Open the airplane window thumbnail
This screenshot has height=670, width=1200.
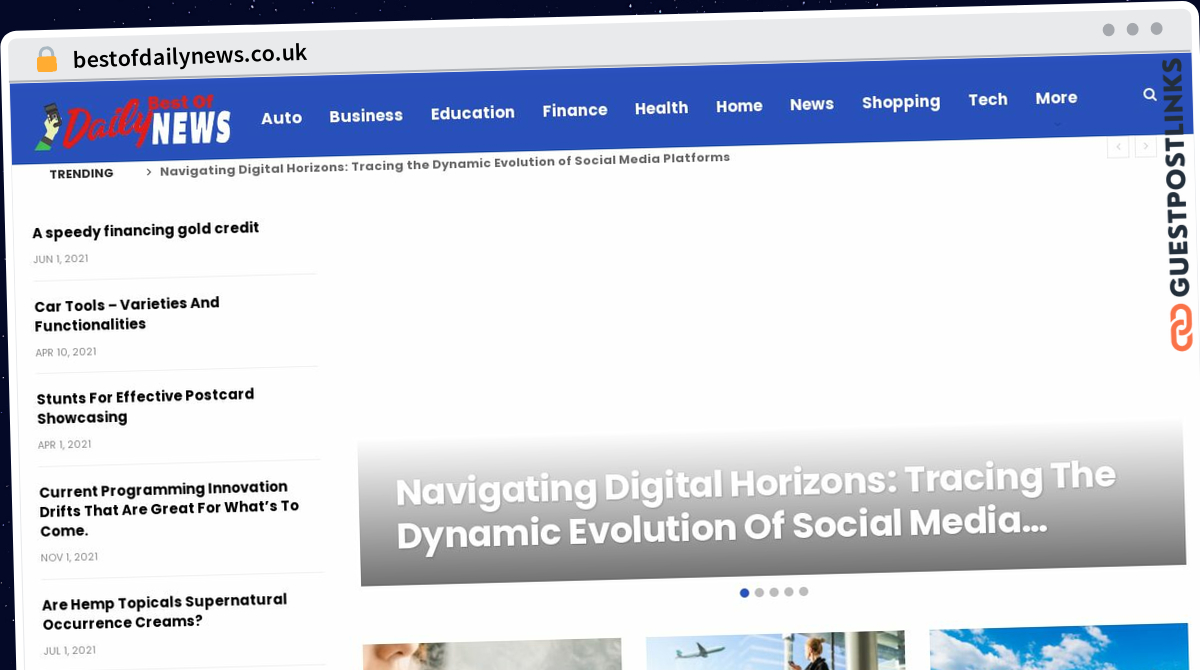(x=775, y=650)
